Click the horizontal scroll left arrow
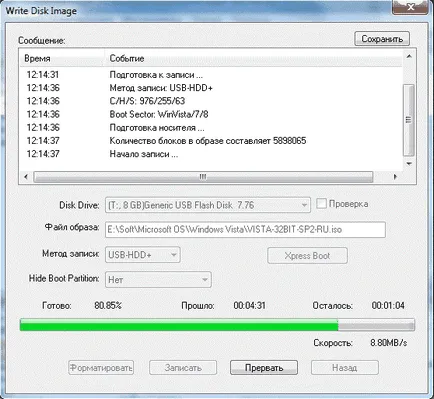This screenshot has height=399, width=434. pos(26,177)
